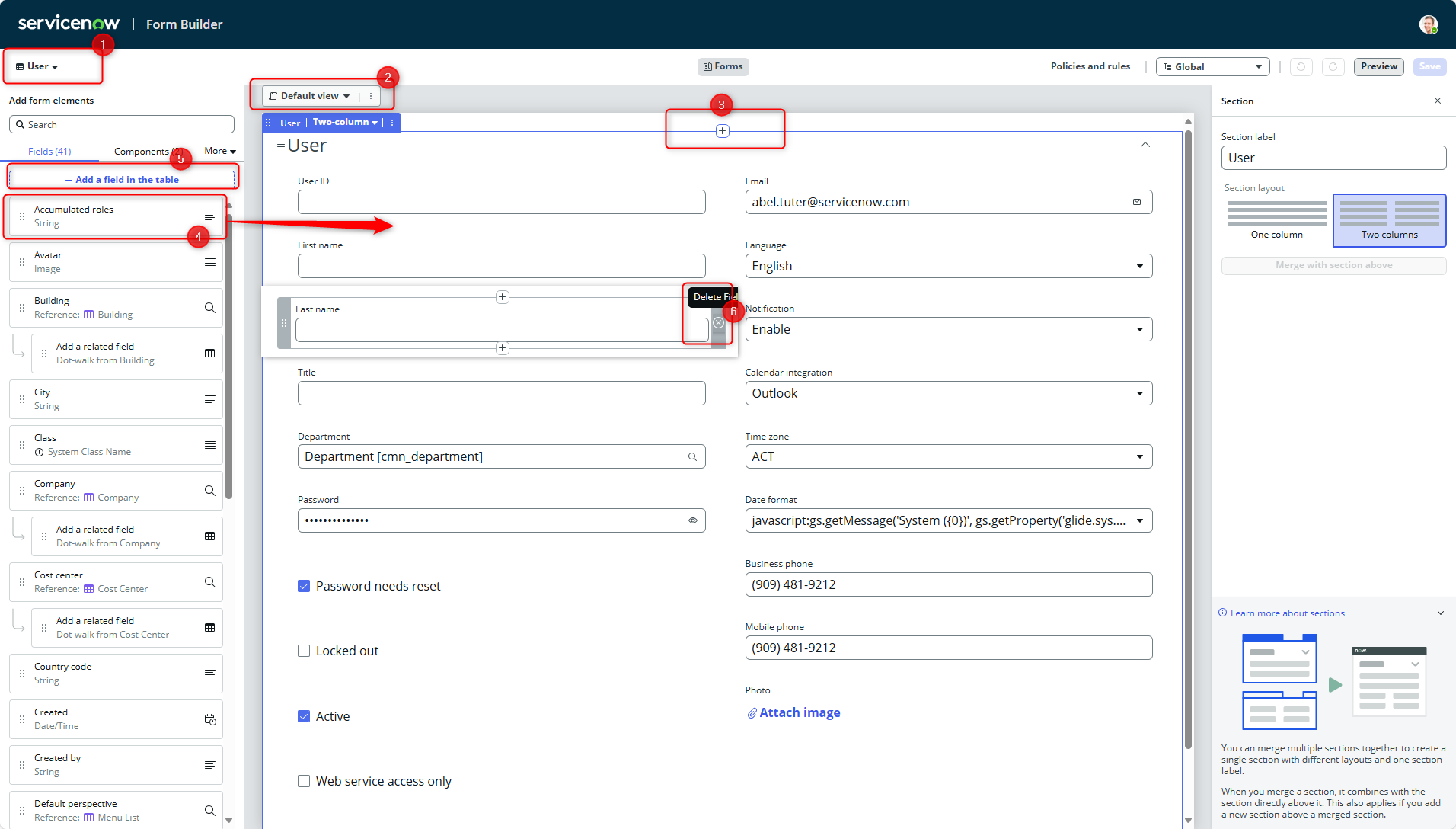Click the table icon for Dot-walk from Company
This screenshot has width=1456, height=829.
click(210, 536)
